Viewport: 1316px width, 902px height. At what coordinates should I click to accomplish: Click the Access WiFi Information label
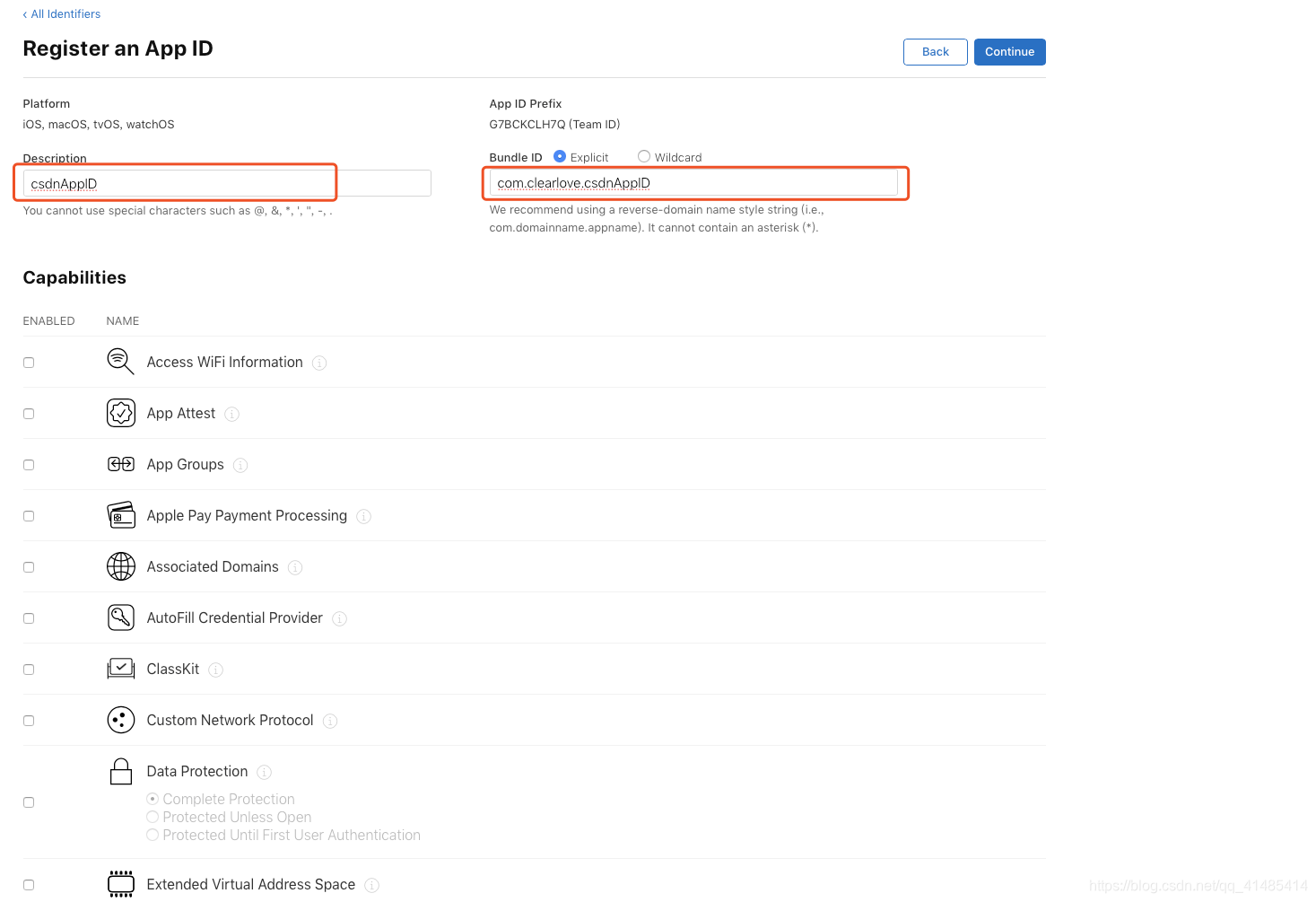pos(224,362)
